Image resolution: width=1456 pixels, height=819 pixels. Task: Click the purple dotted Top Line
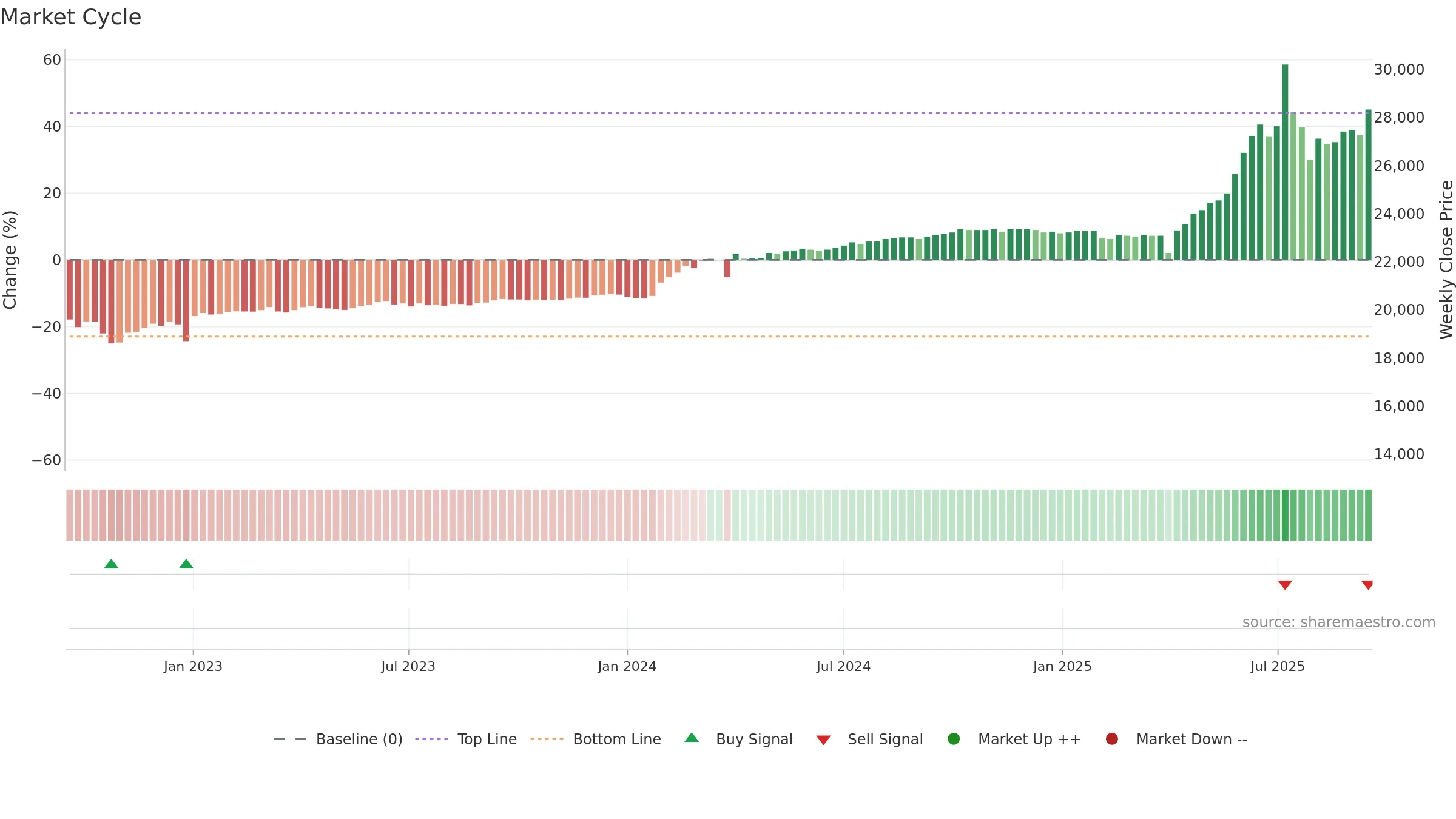point(719,113)
